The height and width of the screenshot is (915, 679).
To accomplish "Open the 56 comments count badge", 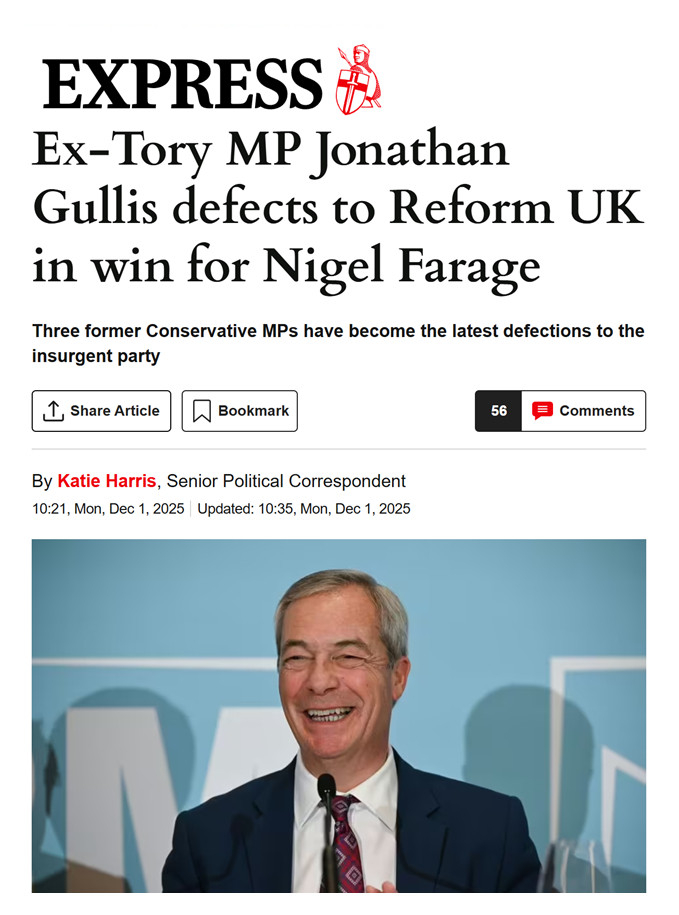I will point(498,411).
